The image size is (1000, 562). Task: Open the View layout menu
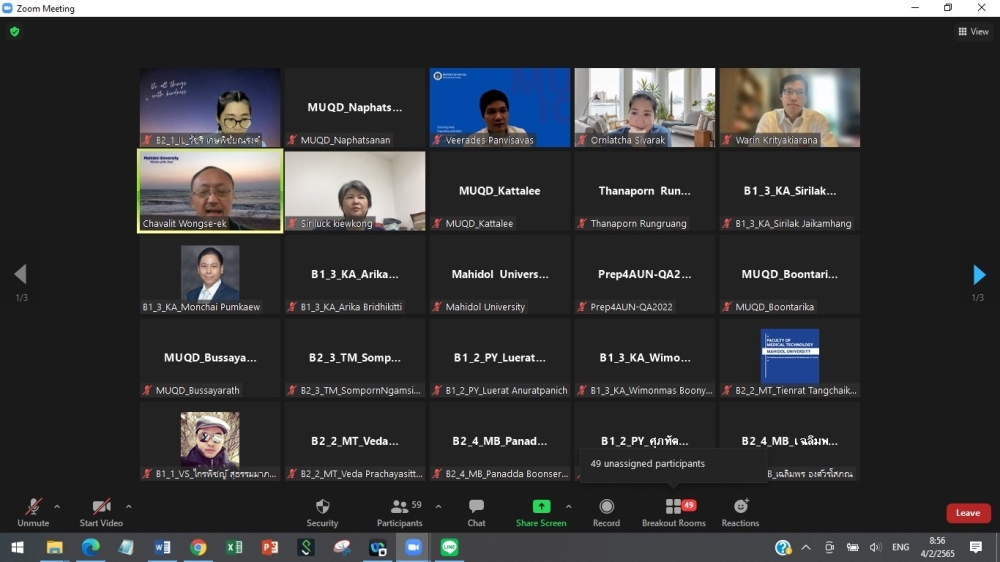pos(973,32)
